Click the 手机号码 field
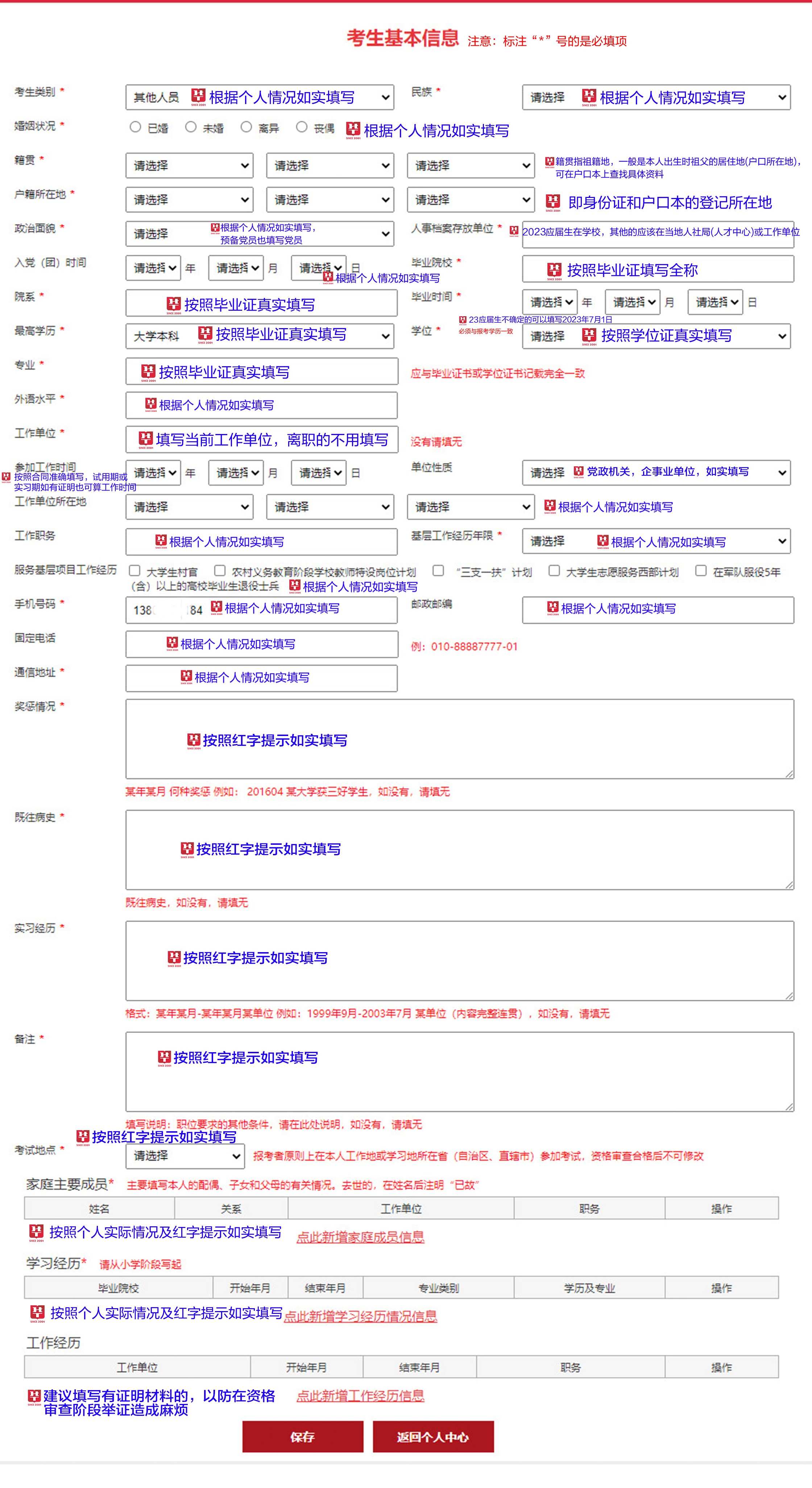Image resolution: width=812 pixels, height=1488 pixels. [x=262, y=610]
